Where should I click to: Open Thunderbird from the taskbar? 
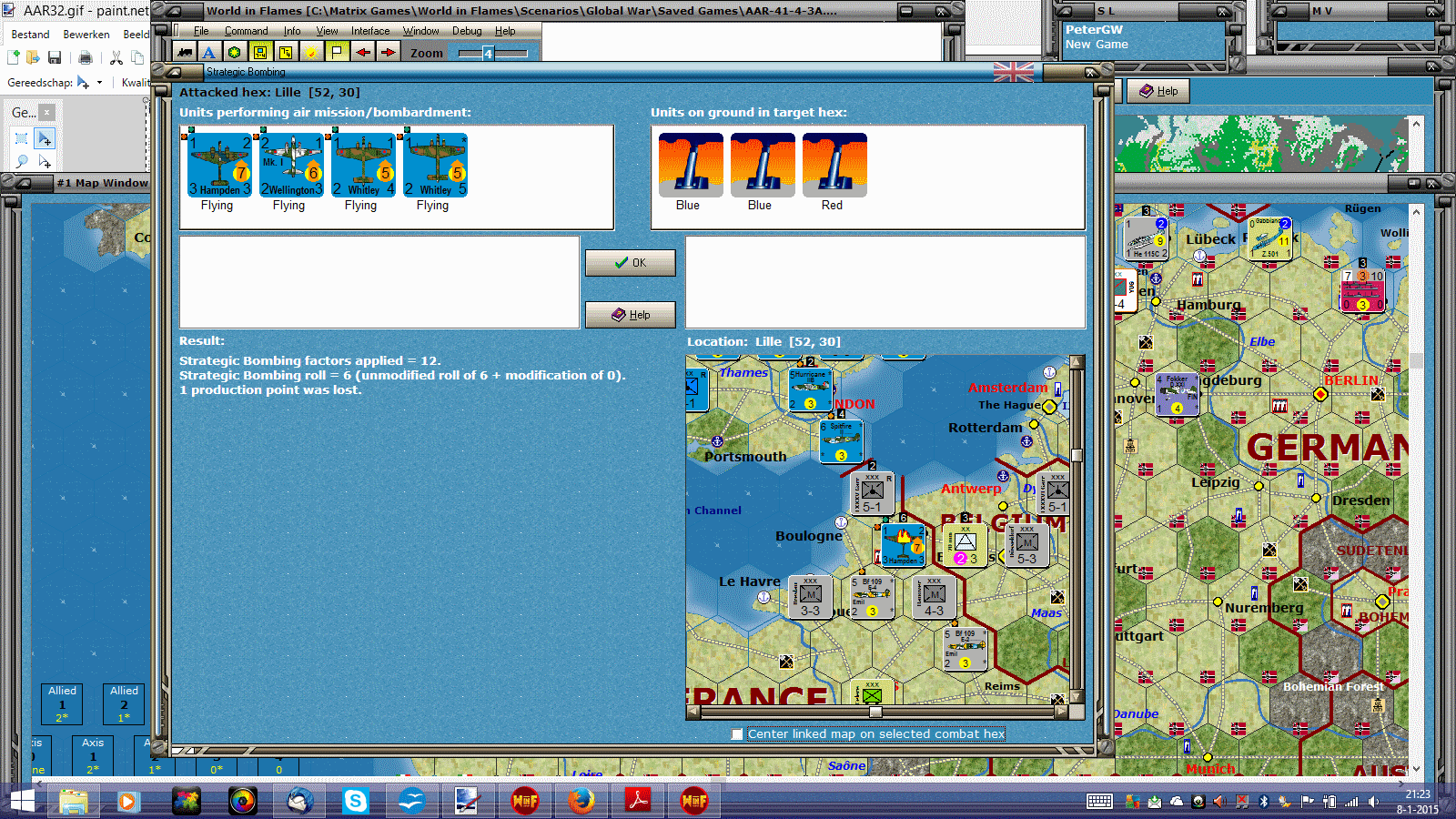click(299, 801)
